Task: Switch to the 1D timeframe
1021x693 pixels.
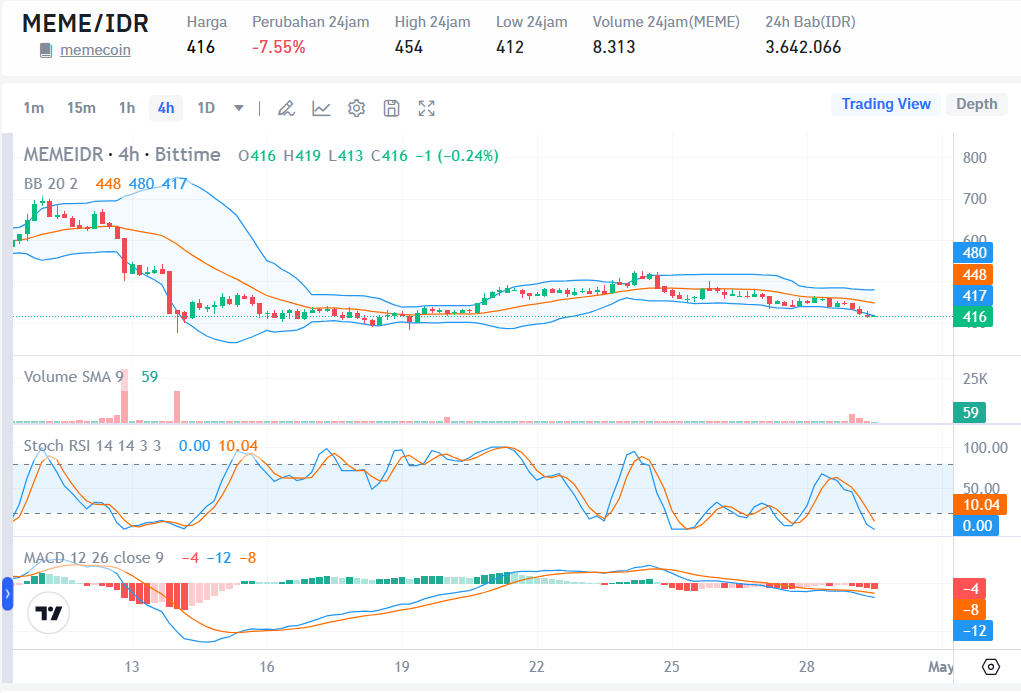Action: click(206, 108)
